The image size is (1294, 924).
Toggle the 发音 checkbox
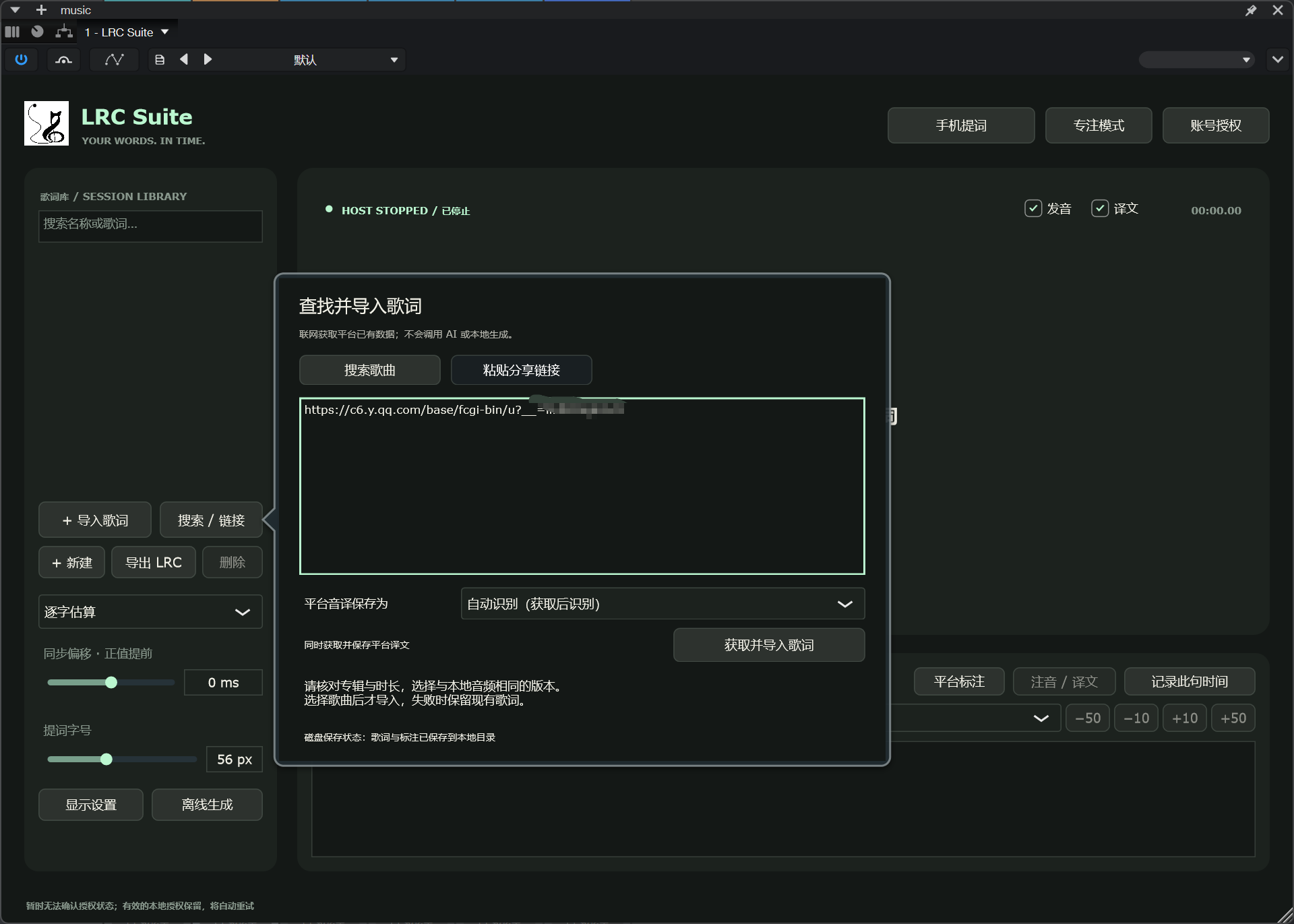pyautogui.click(x=1033, y=208)
